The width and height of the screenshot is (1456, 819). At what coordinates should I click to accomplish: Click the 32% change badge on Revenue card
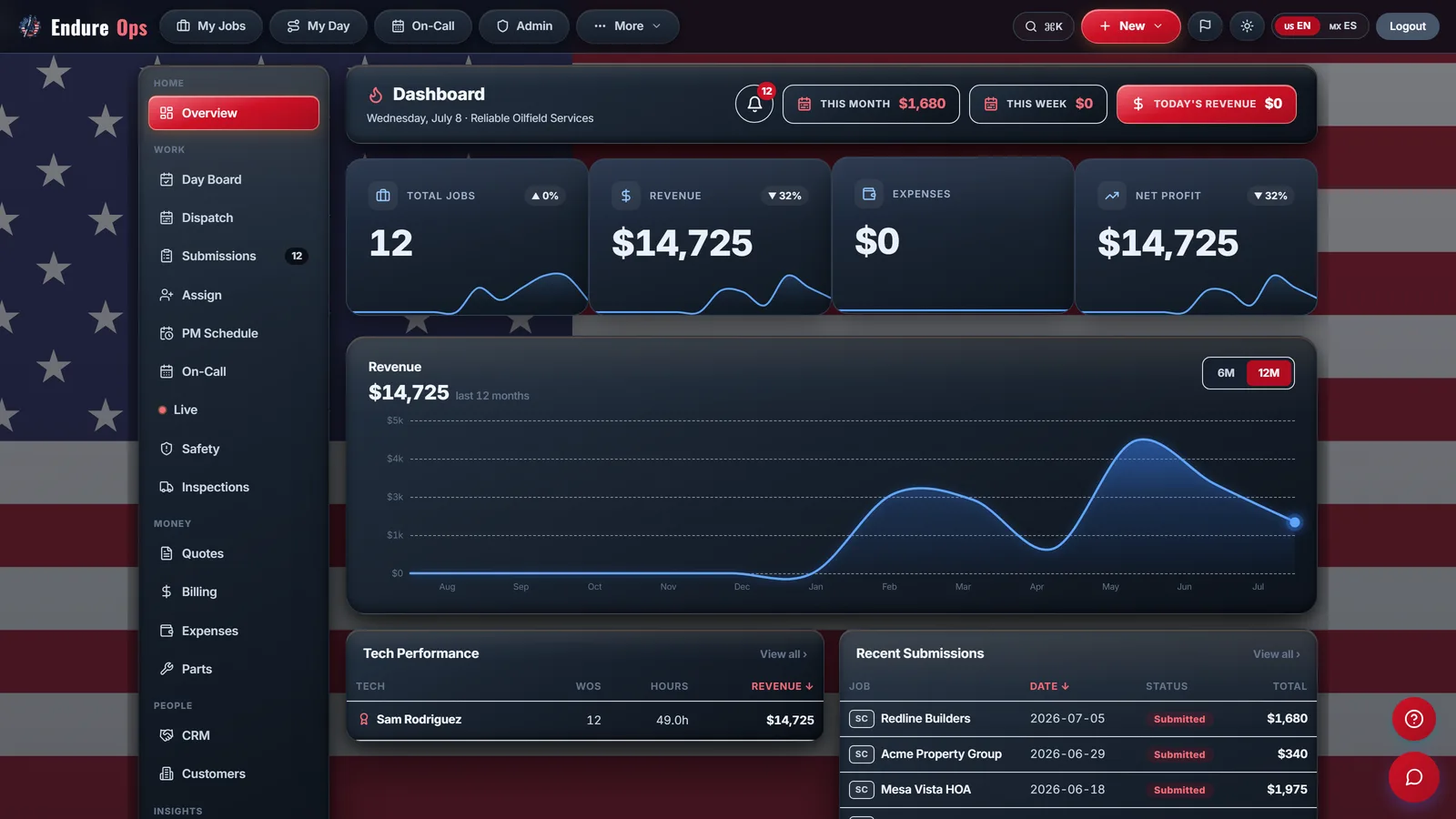(784, 196)
